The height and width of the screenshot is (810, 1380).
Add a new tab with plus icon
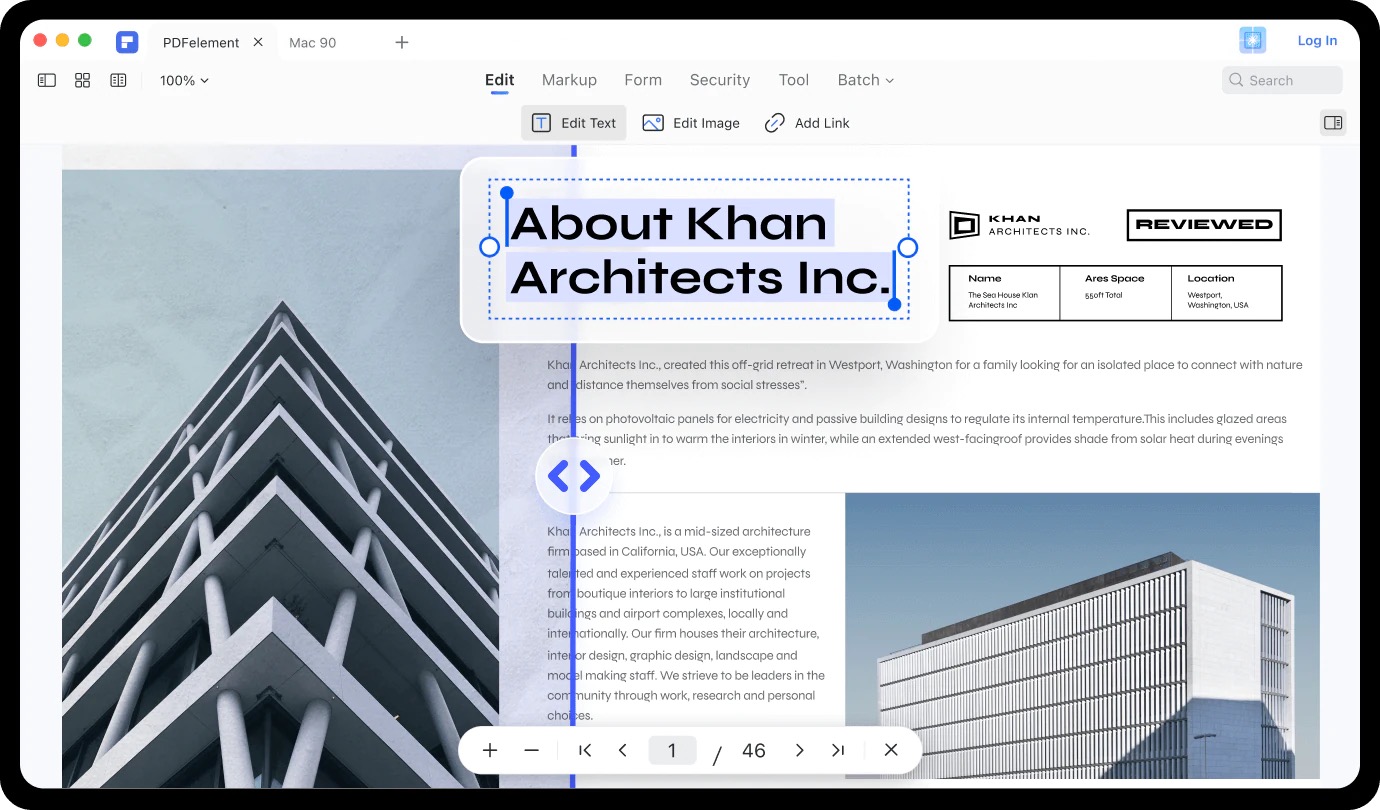coord(401,42)
